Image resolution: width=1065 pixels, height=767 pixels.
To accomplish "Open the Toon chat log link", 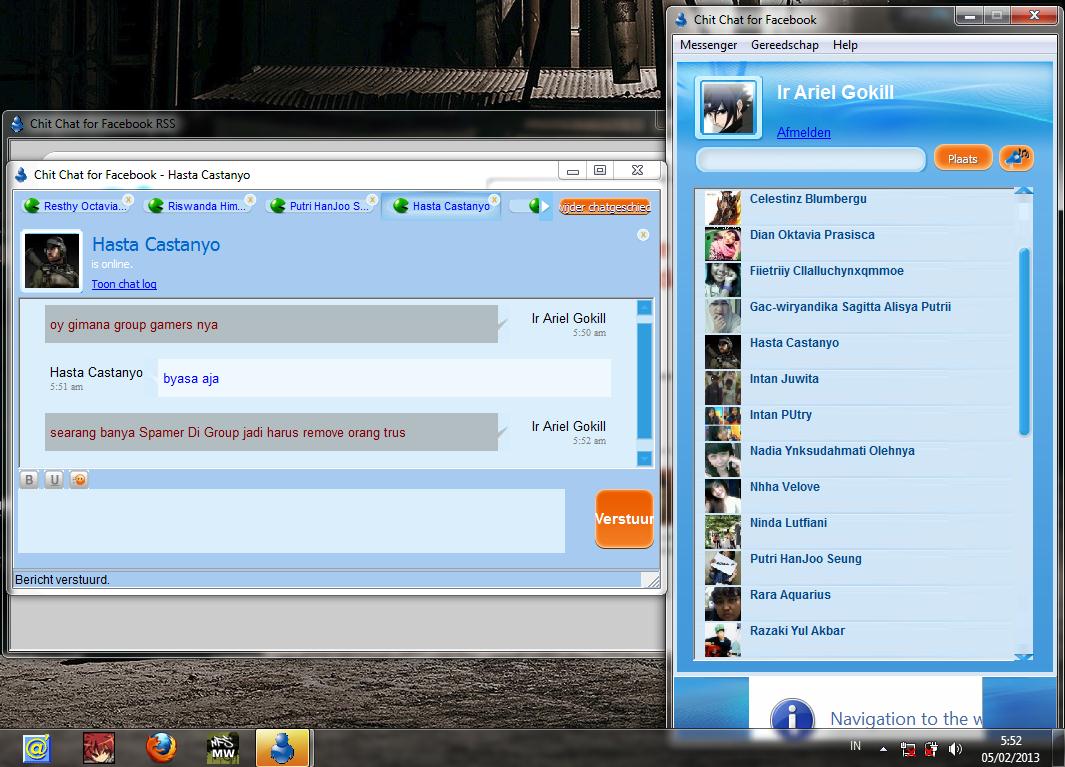I will tap(124, 284).
